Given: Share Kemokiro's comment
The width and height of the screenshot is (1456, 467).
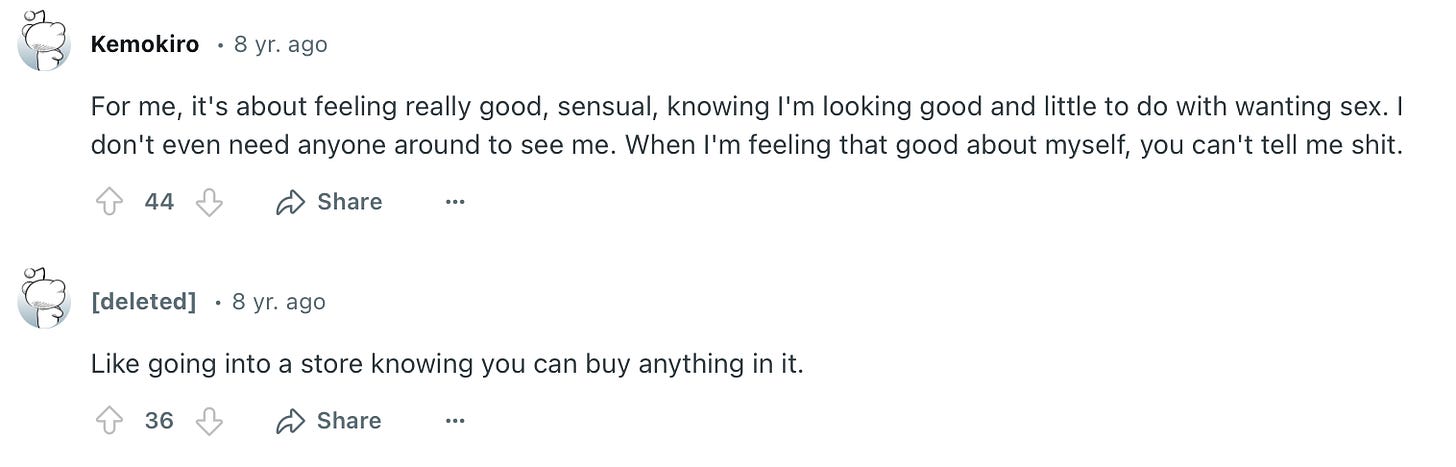Looking at the screenshot, I should tap(329, 203).
